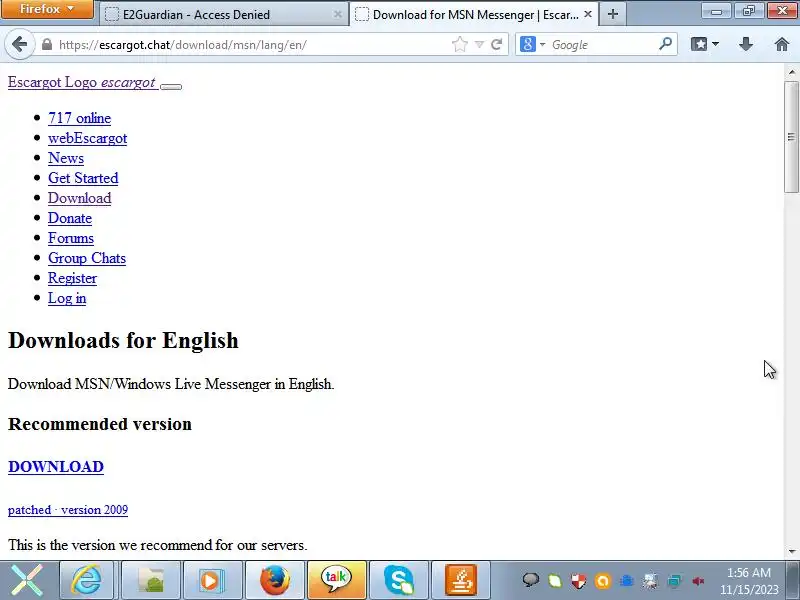Open the bookmarks menu star-list icon

point(699,44)
